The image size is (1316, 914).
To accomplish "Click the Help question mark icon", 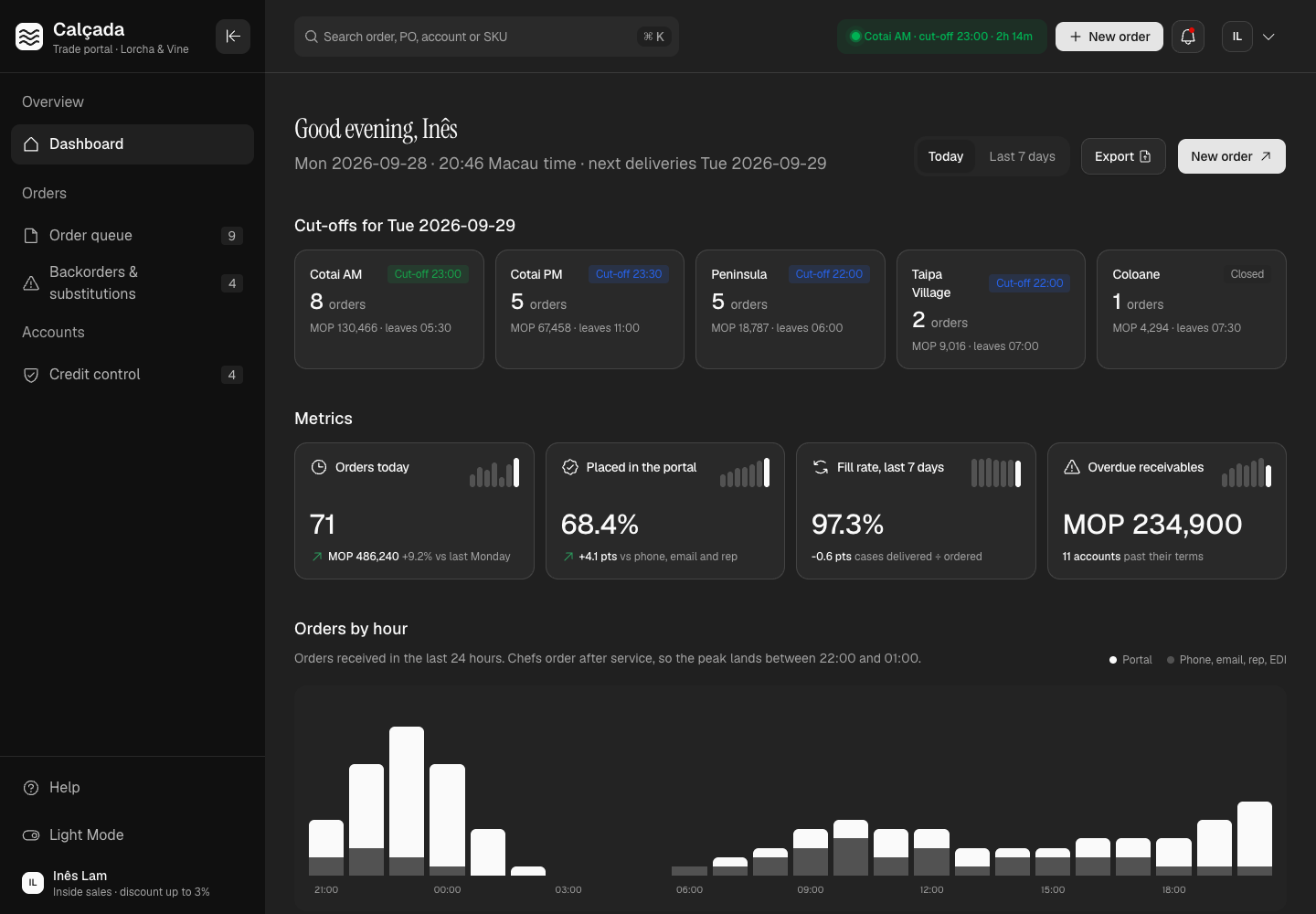I will [31, 788].
